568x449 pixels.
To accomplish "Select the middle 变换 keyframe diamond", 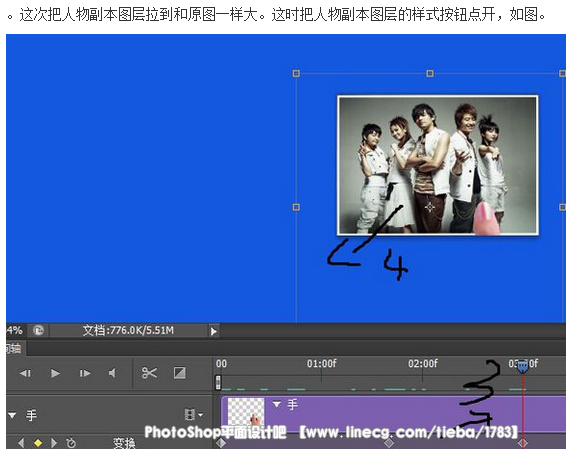I will click(389, 443).
